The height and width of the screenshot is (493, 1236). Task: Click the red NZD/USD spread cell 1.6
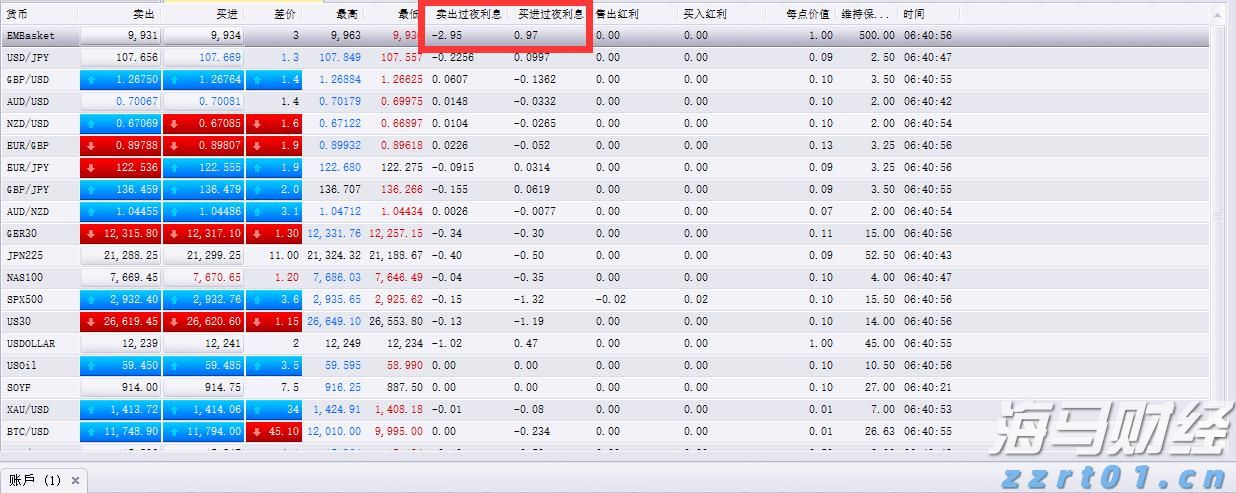coord(273,123)
